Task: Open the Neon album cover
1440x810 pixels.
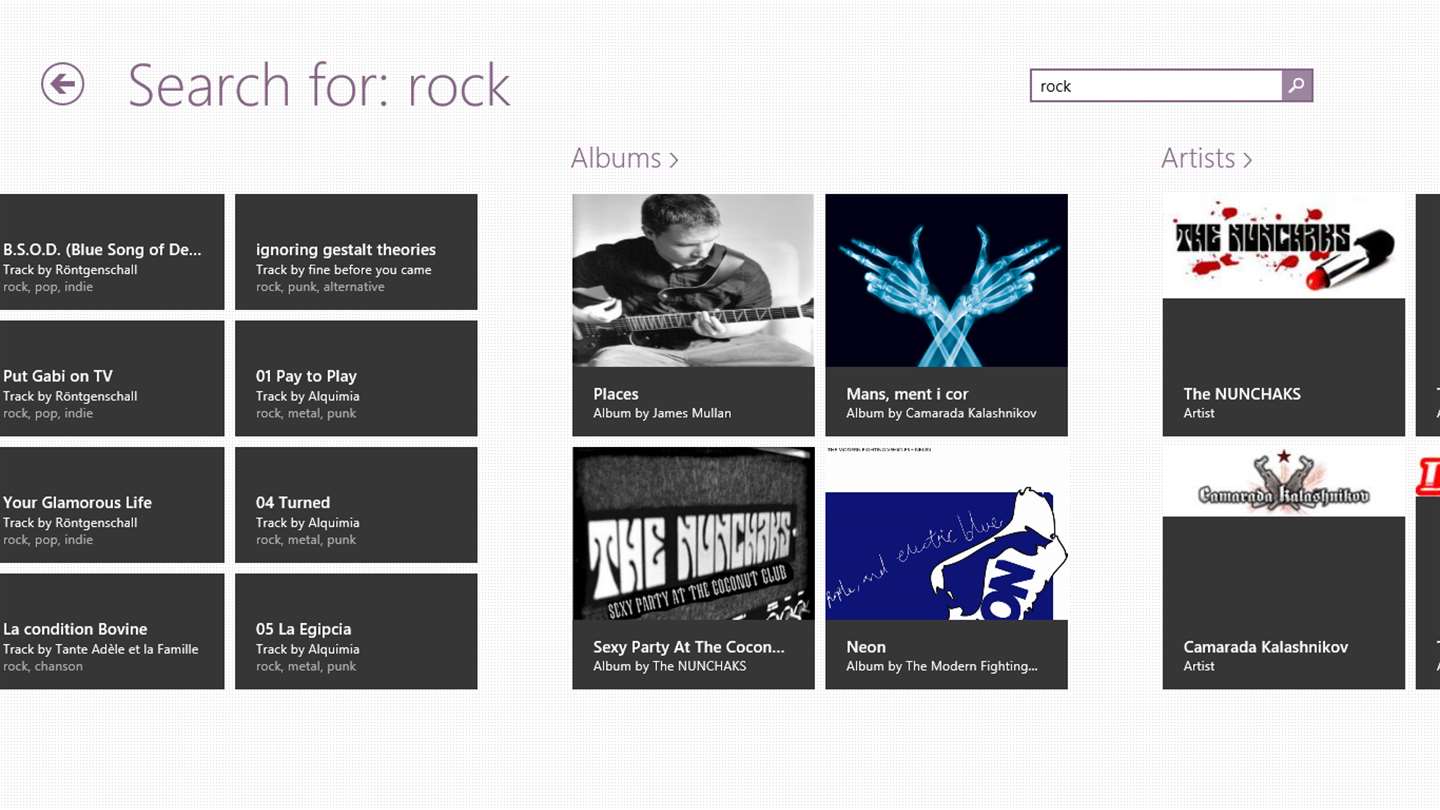Action: (x=946, y=533)
